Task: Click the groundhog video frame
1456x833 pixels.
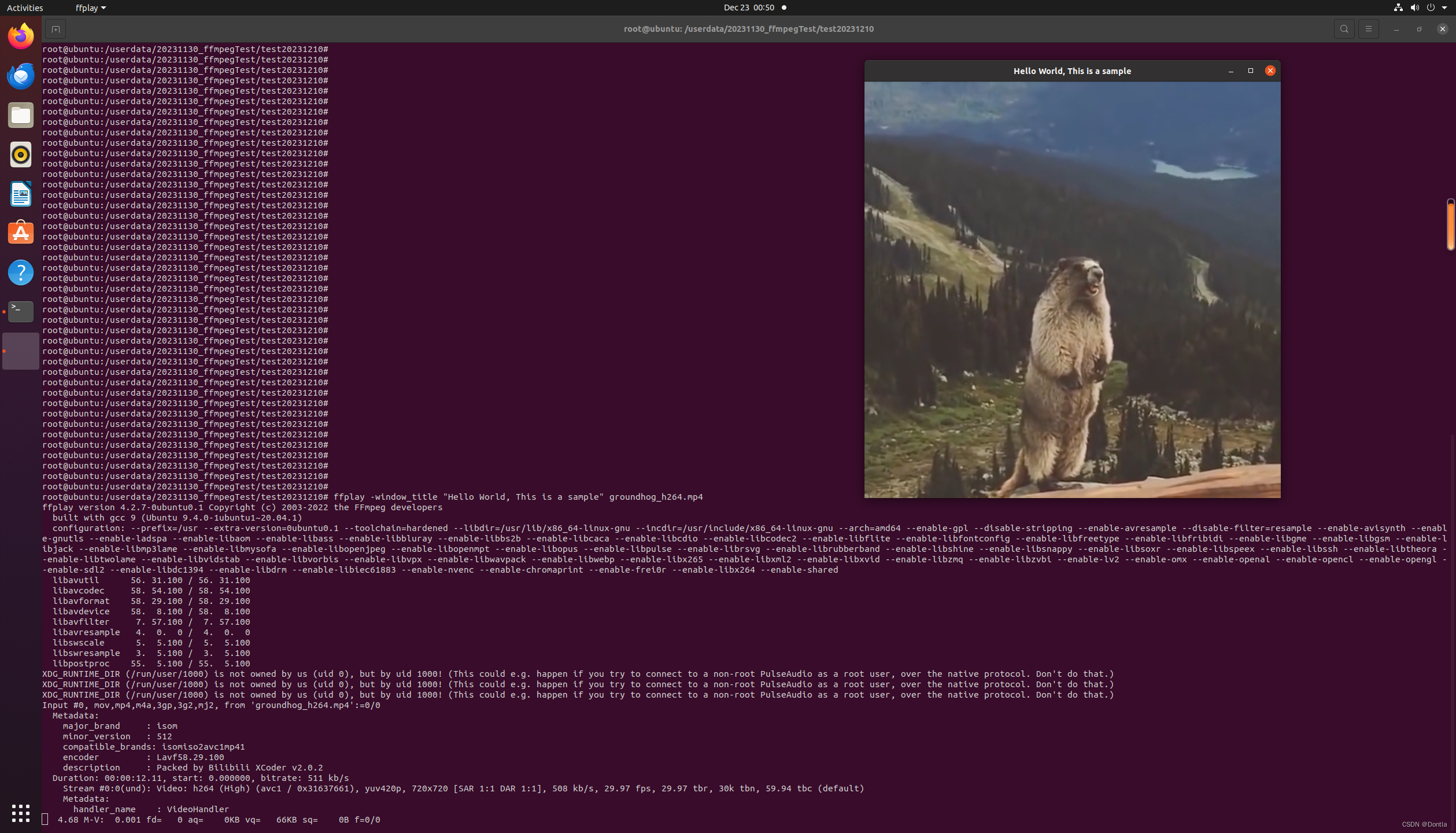Action: [1072, 289]
